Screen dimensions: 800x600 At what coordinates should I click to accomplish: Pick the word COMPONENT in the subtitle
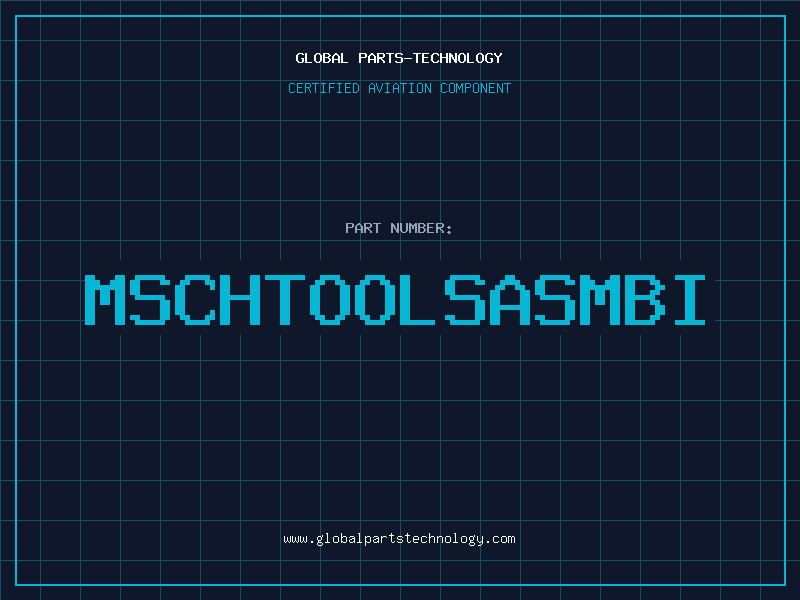(x=476, y=88)
